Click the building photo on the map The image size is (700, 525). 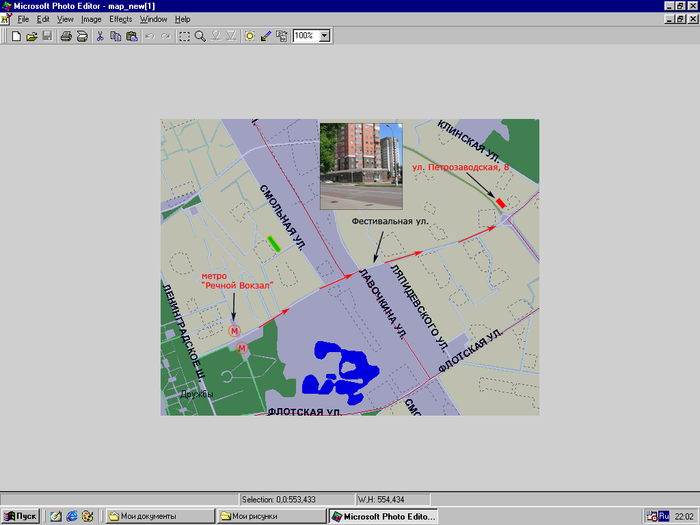coord(361,165)
